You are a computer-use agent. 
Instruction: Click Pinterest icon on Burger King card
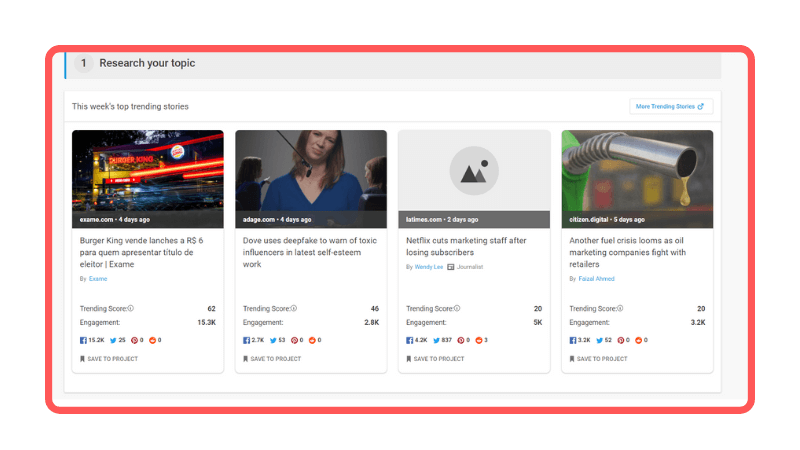click(134, 340)
